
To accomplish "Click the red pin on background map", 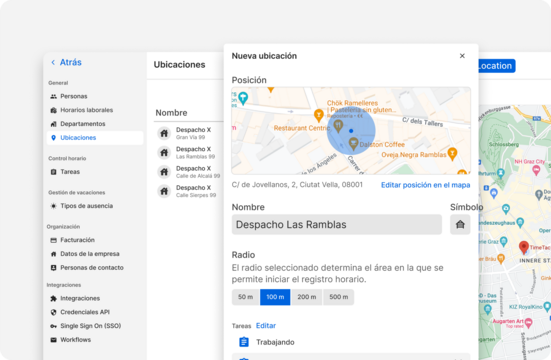I will coord(524,248).
